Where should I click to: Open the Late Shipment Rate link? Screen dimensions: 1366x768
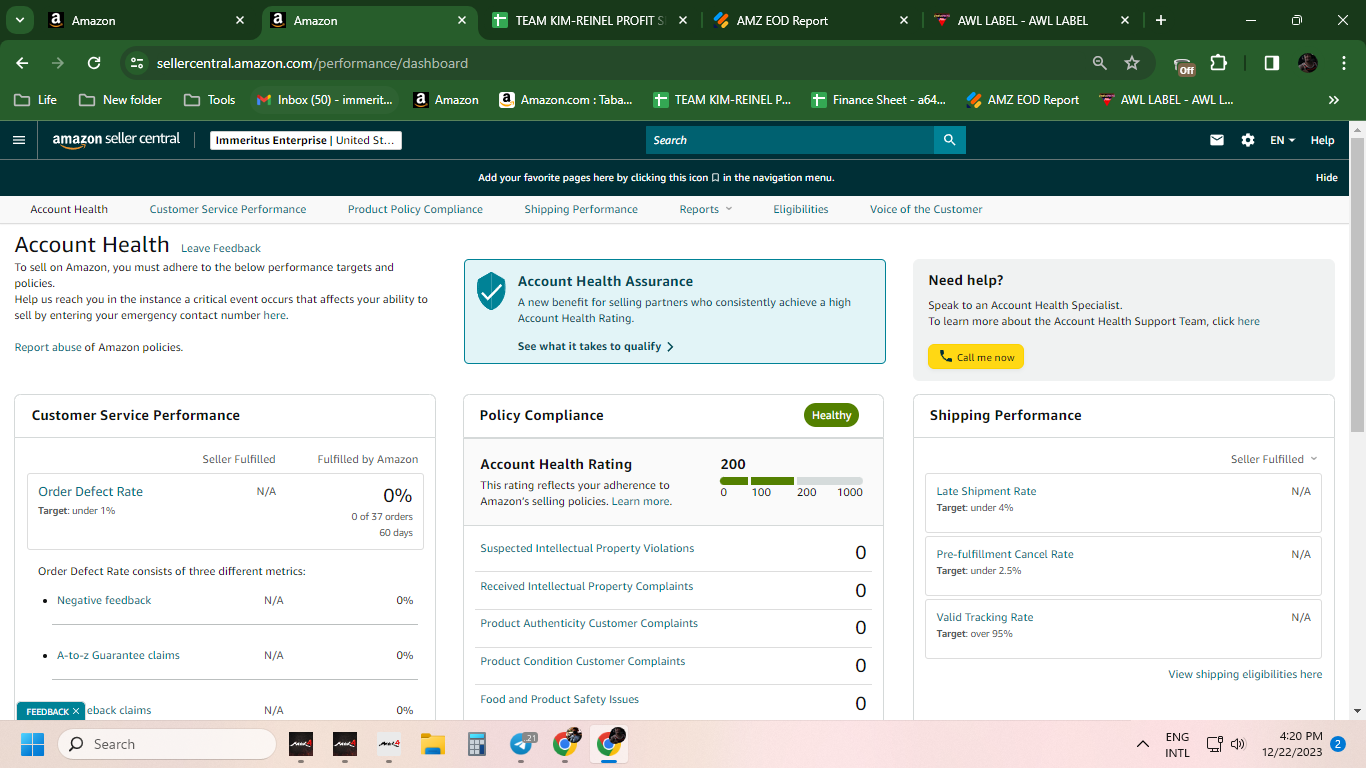(986, 491)
